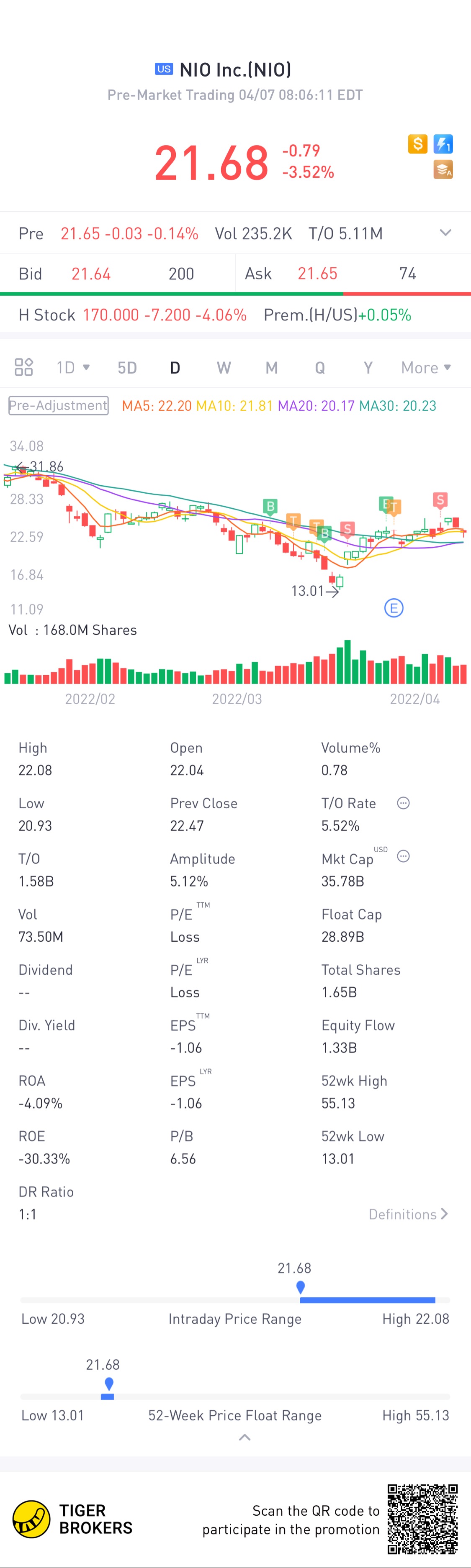
Task: Open info icon beside T/O Rate
Action: 403,803
